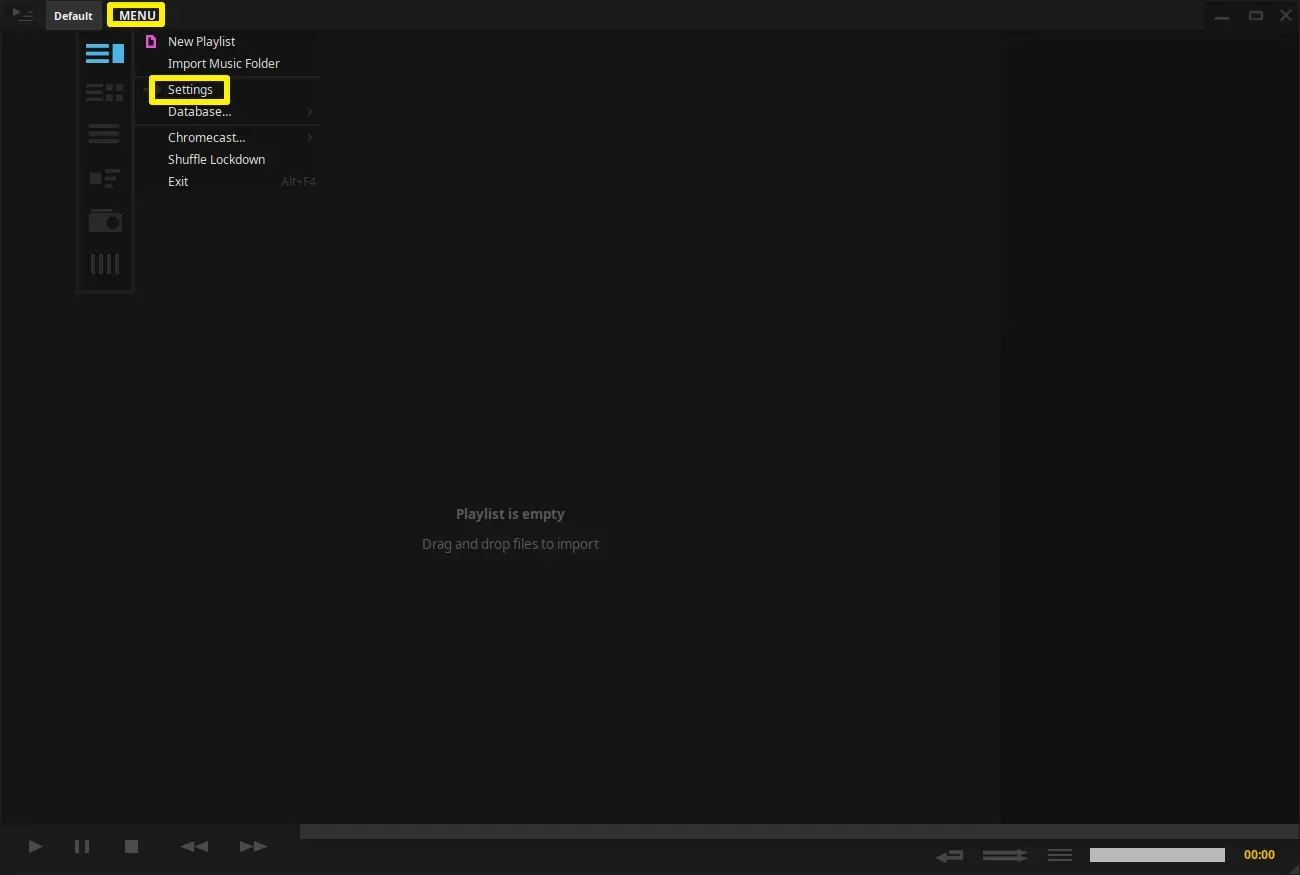Click the 00:00 time display
1300x875 pixels.
[x=1259, y=855]
